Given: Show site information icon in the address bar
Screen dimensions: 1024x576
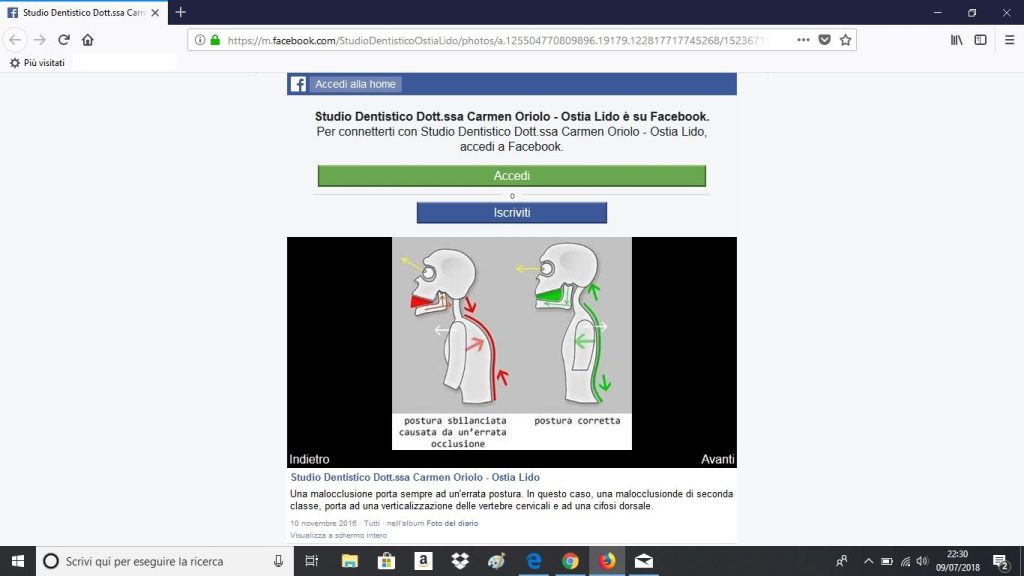Looking at the screenshot, I should coord(200,40).
